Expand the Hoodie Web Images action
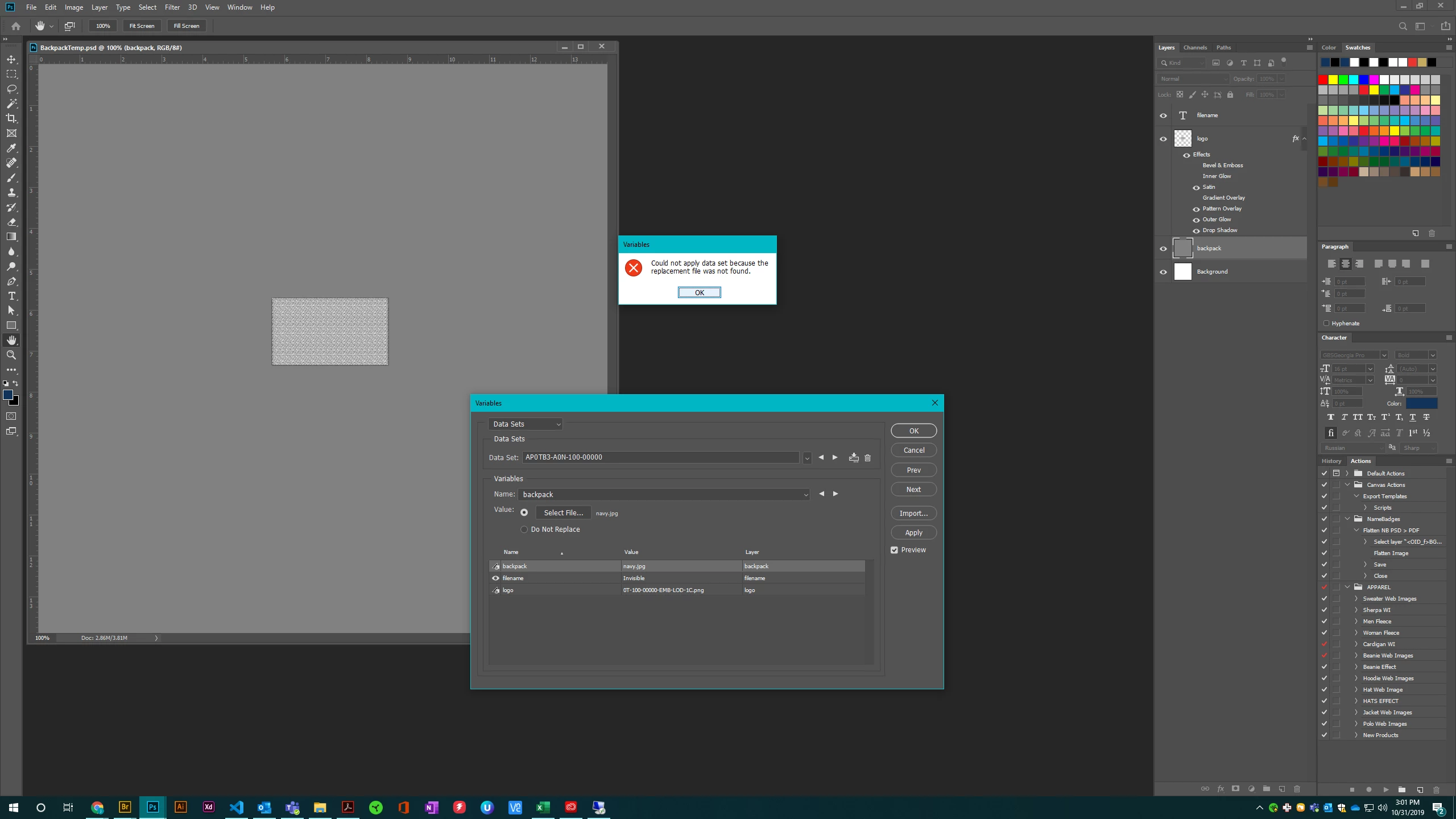 click(x=1356, y=678)
